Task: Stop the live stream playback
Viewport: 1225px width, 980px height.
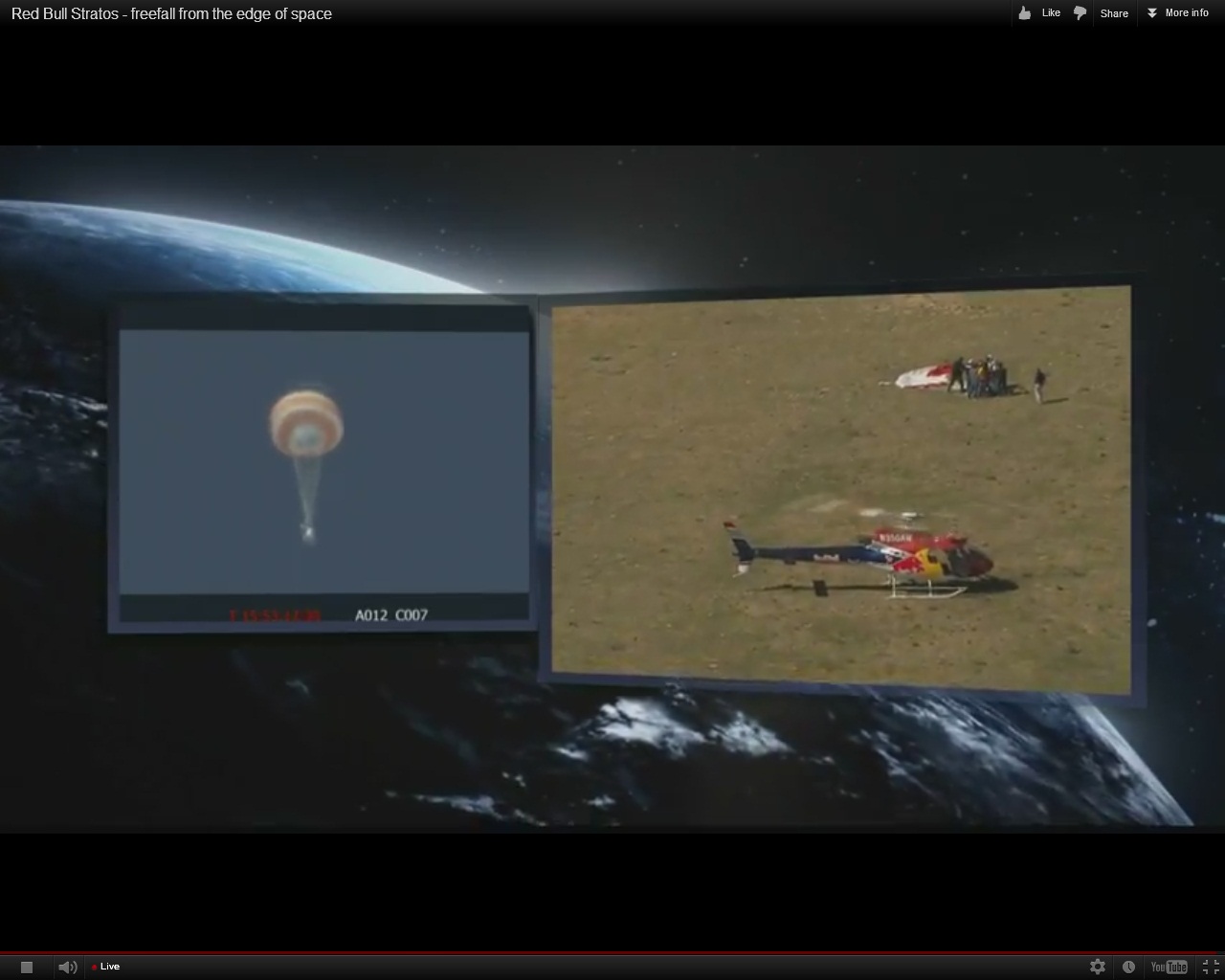Action: click(27, 968)
